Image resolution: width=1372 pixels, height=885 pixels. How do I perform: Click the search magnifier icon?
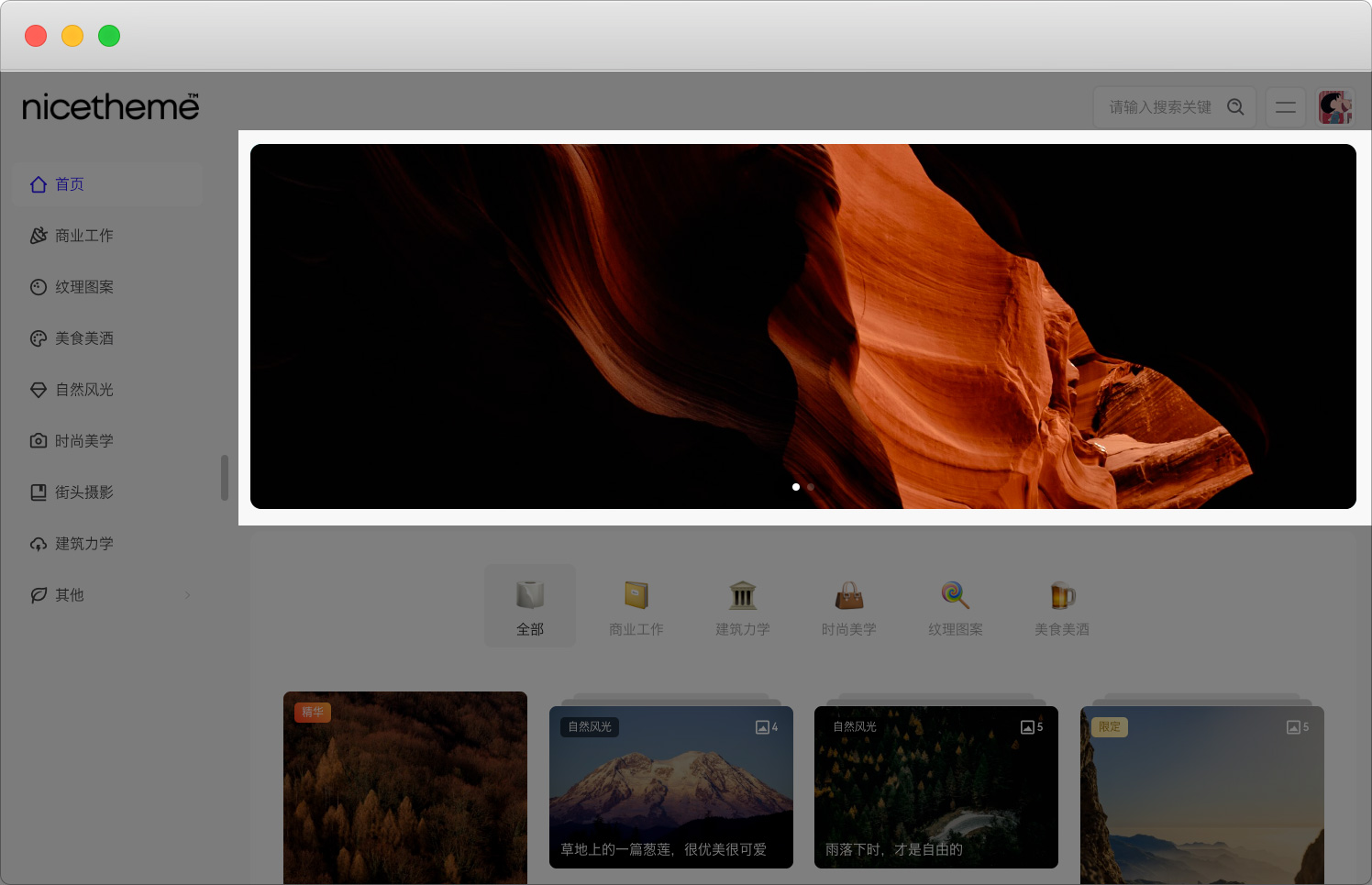click(x=1235, y=107)
